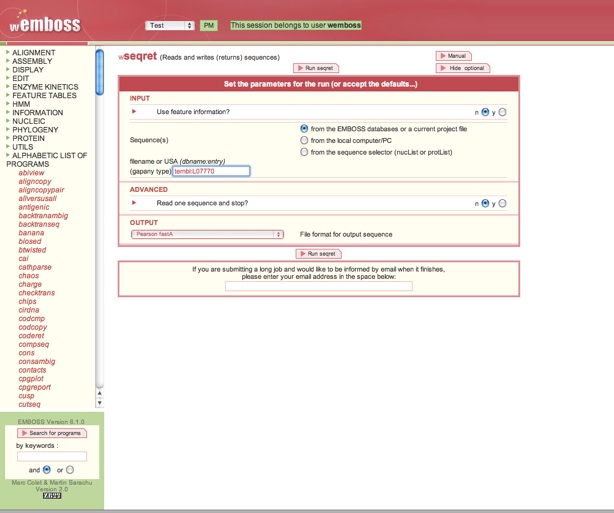Focus the email address input field
614x513 pixels.
[x=319, y=286]
